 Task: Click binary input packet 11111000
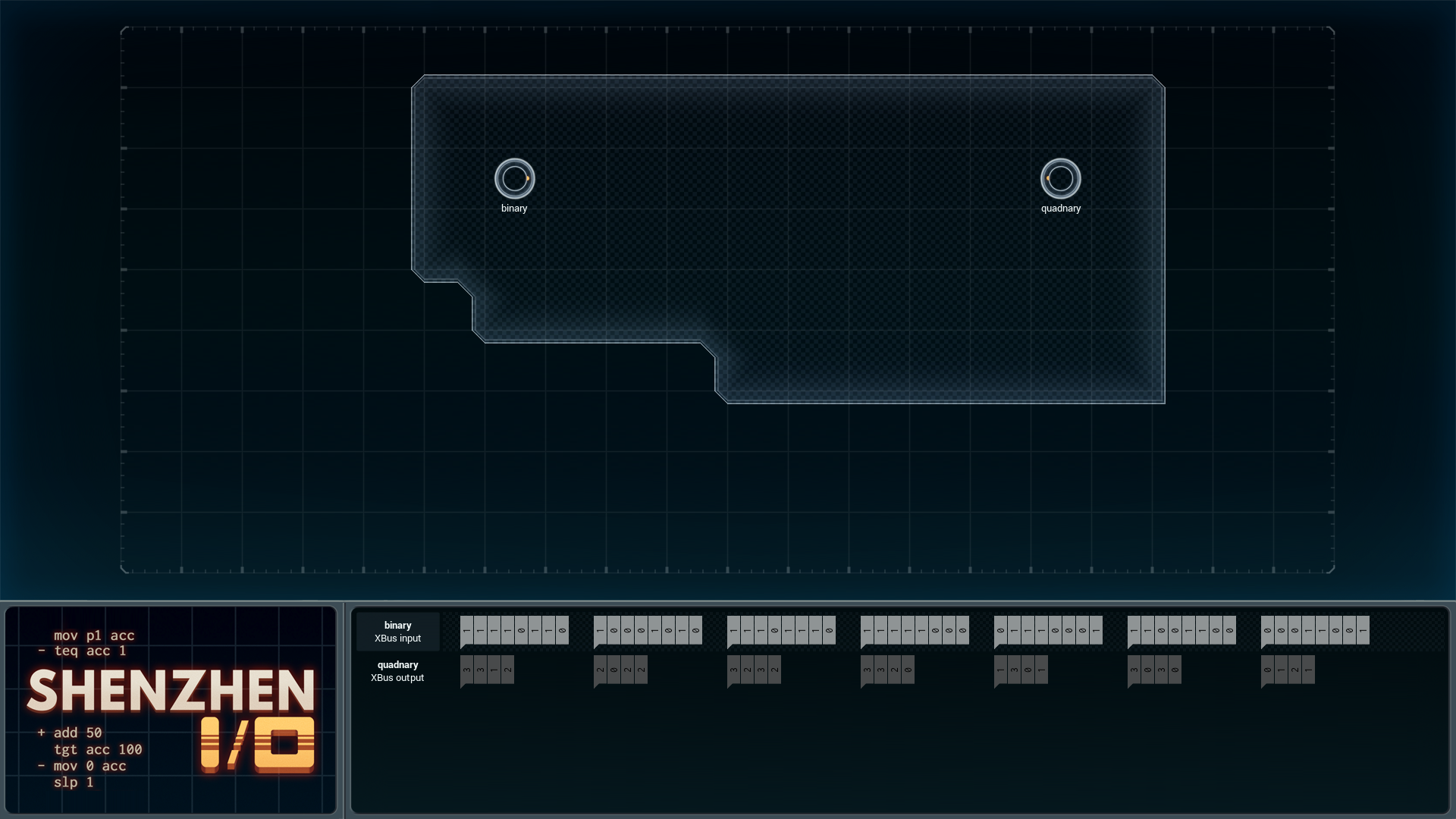coord(915,631)
